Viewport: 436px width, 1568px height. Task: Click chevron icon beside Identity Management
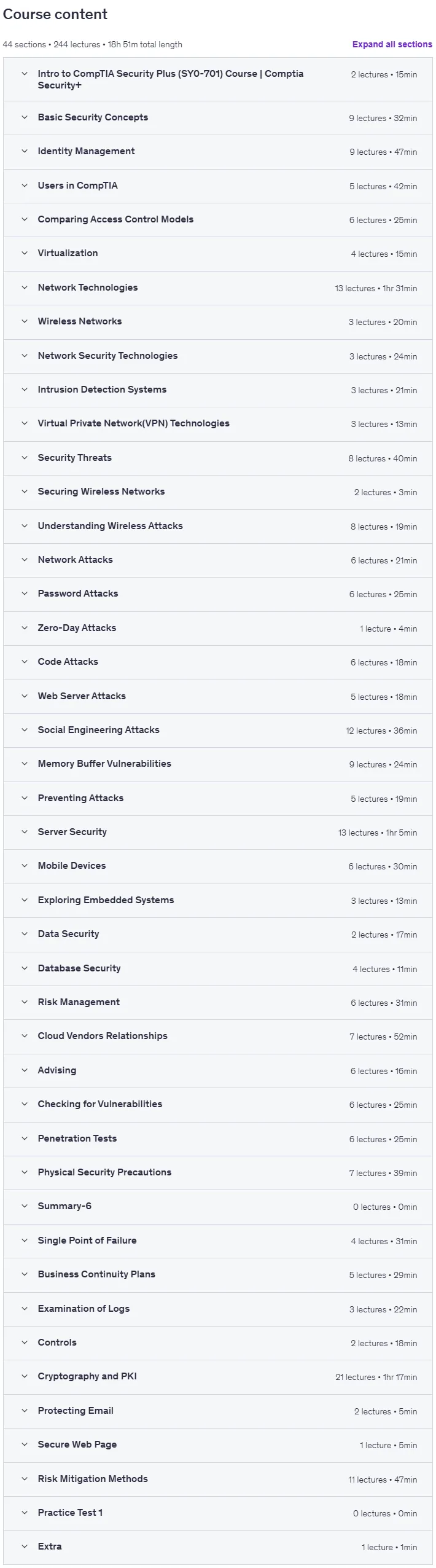point(25,151)
